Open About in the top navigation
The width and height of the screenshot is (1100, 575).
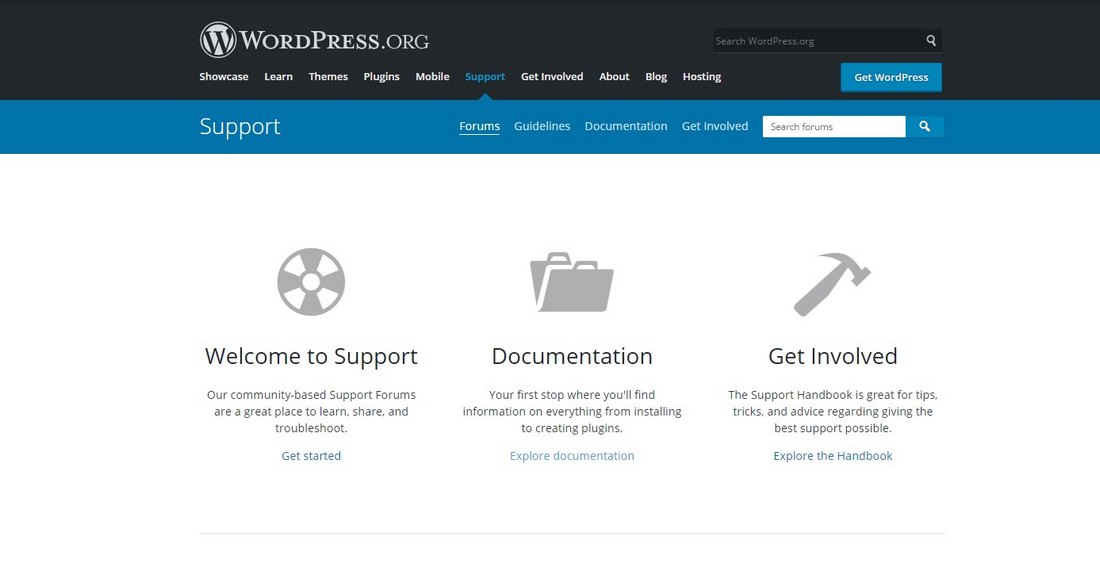tap(614, 76)
